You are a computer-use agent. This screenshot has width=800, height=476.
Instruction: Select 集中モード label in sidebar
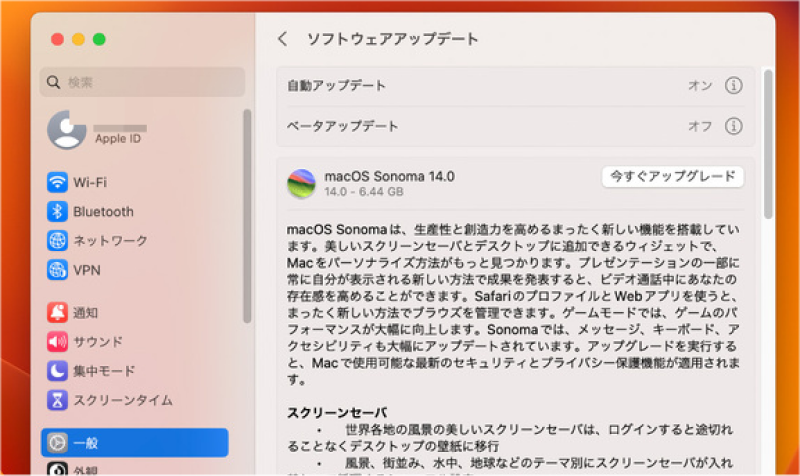pos(104,371)
